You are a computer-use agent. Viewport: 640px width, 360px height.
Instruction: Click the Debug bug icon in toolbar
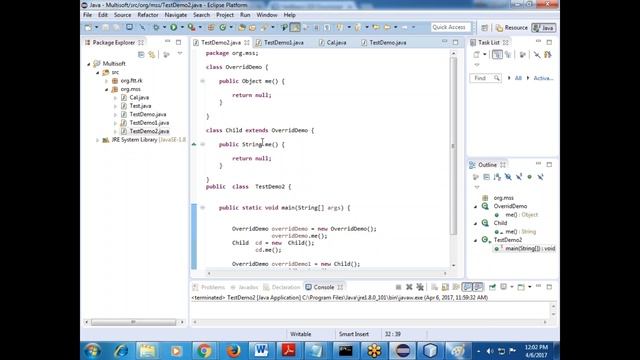coord(156,27)
